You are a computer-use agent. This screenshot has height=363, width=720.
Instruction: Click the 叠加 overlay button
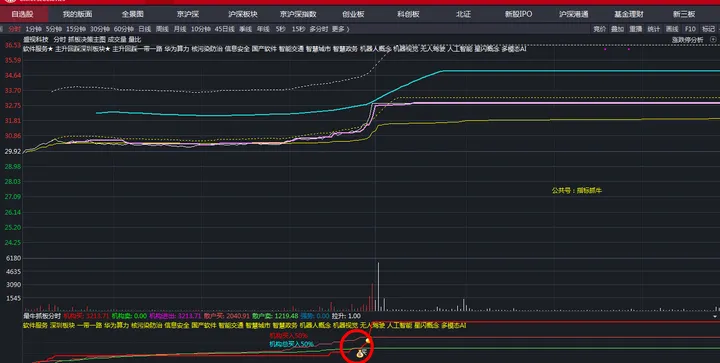(617, 29)
